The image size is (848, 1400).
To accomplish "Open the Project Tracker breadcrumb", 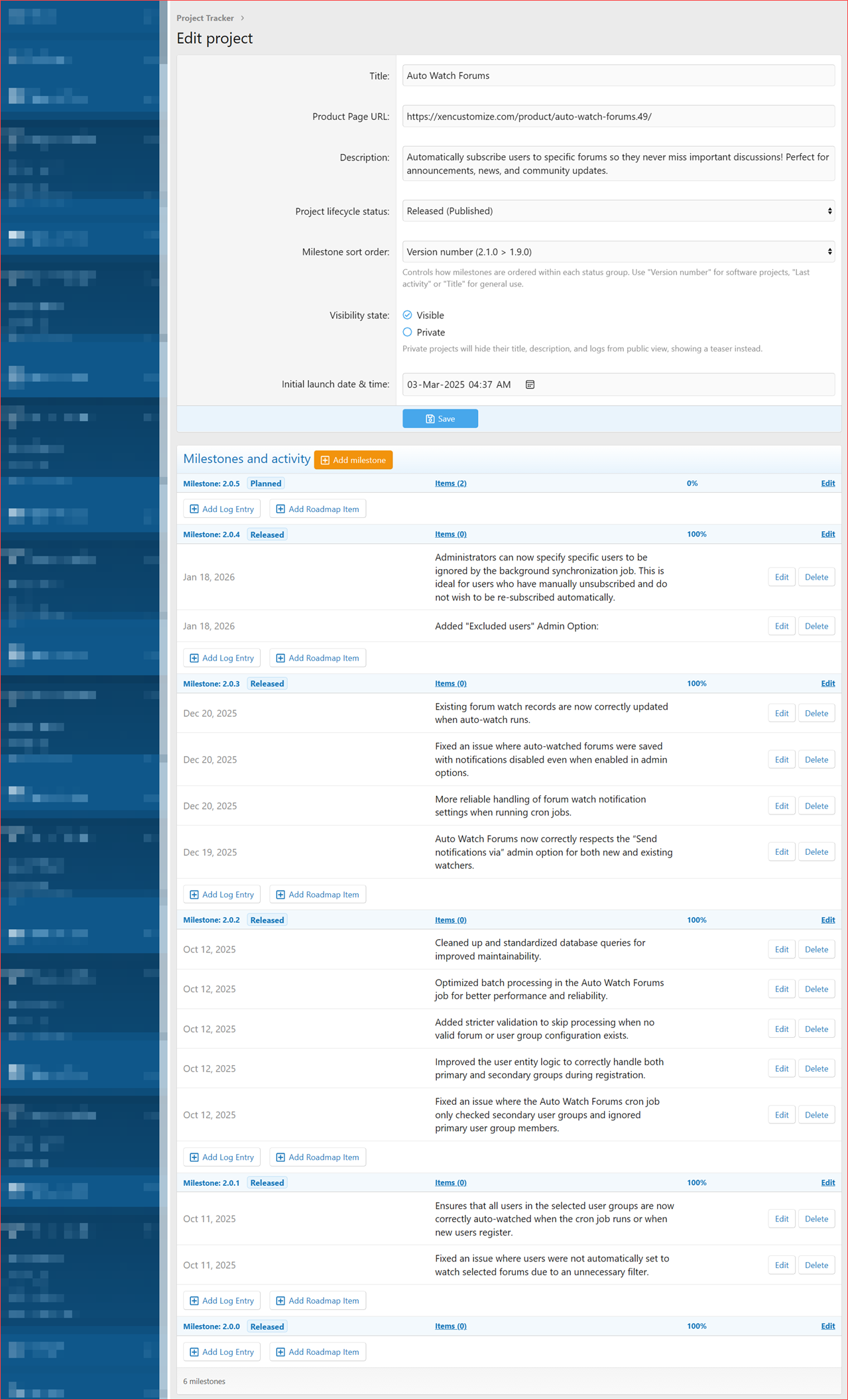I will click(205, 18).
